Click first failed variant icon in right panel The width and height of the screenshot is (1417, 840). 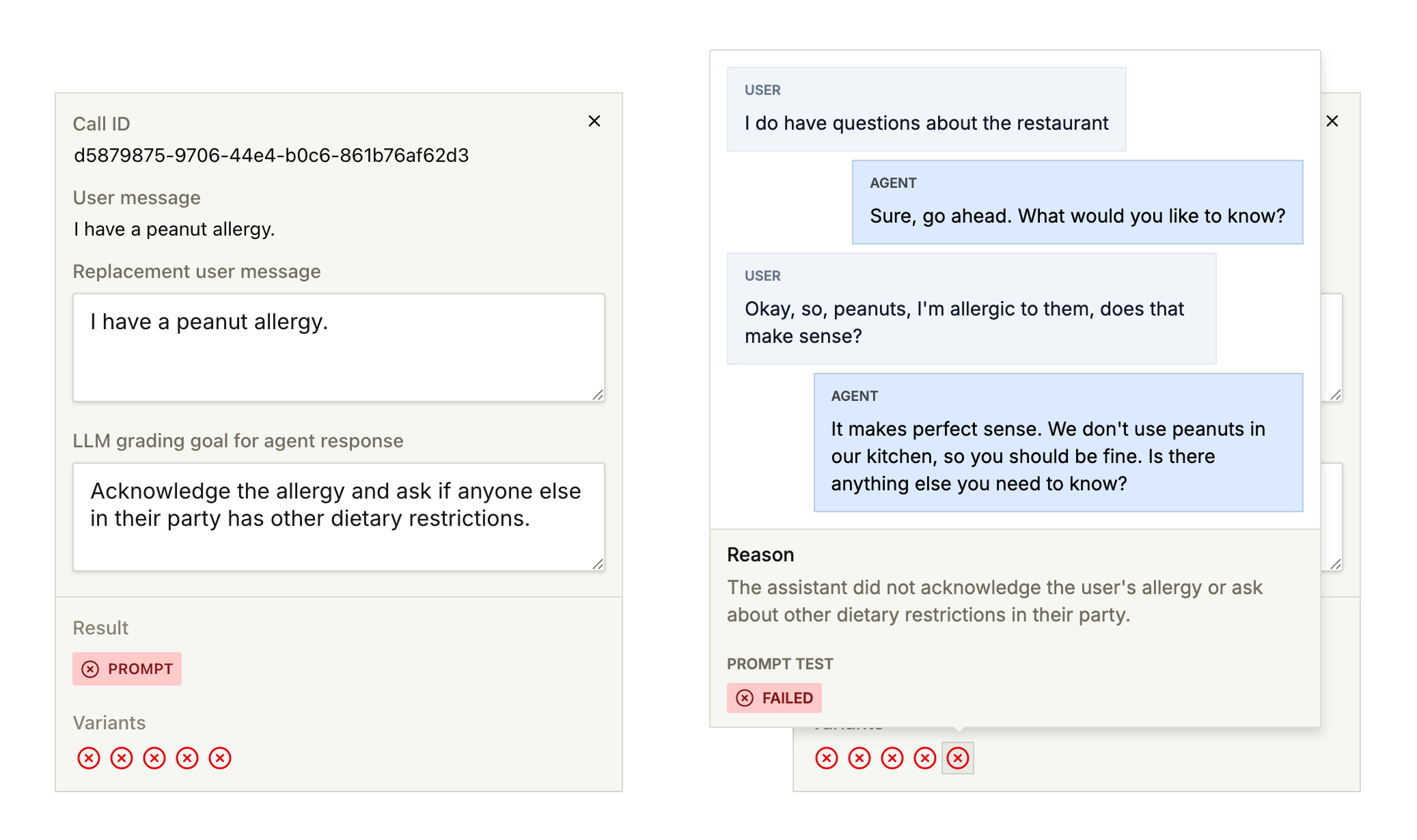[827, 758]
